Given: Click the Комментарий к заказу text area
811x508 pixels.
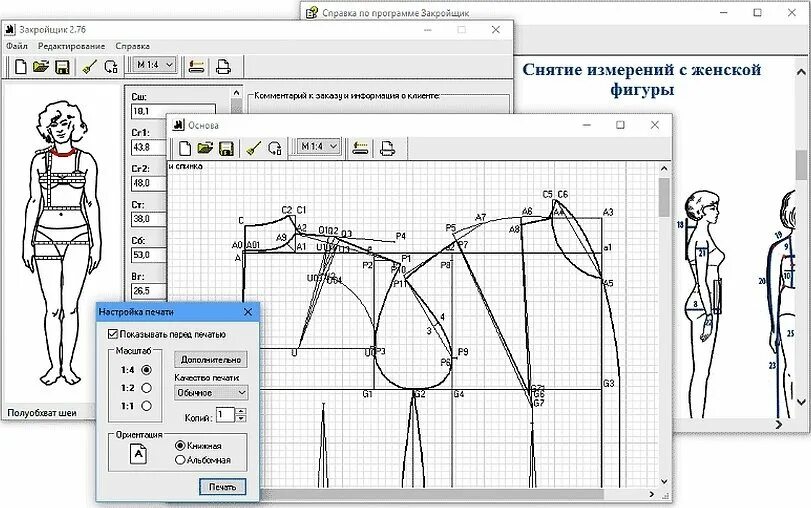Looking at the screenshot, I should (x=379, y=106).
